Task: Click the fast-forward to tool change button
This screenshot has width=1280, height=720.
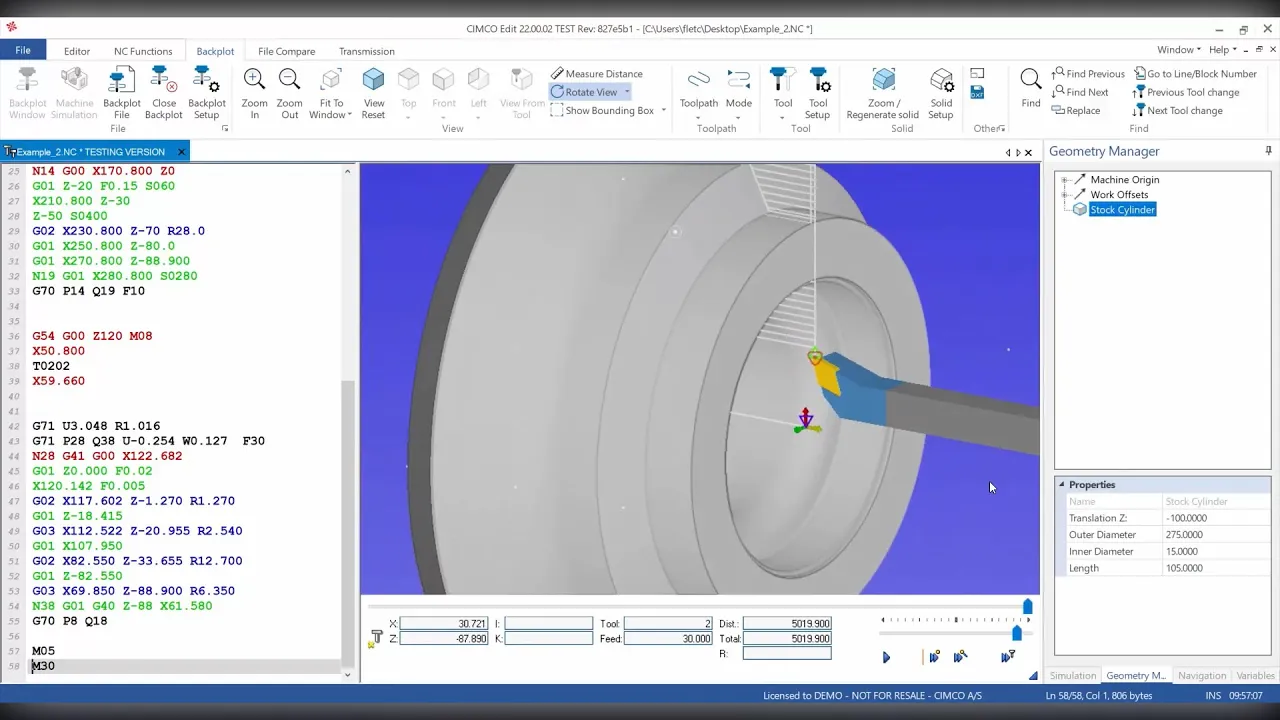Action: (x=1008, y=657)
